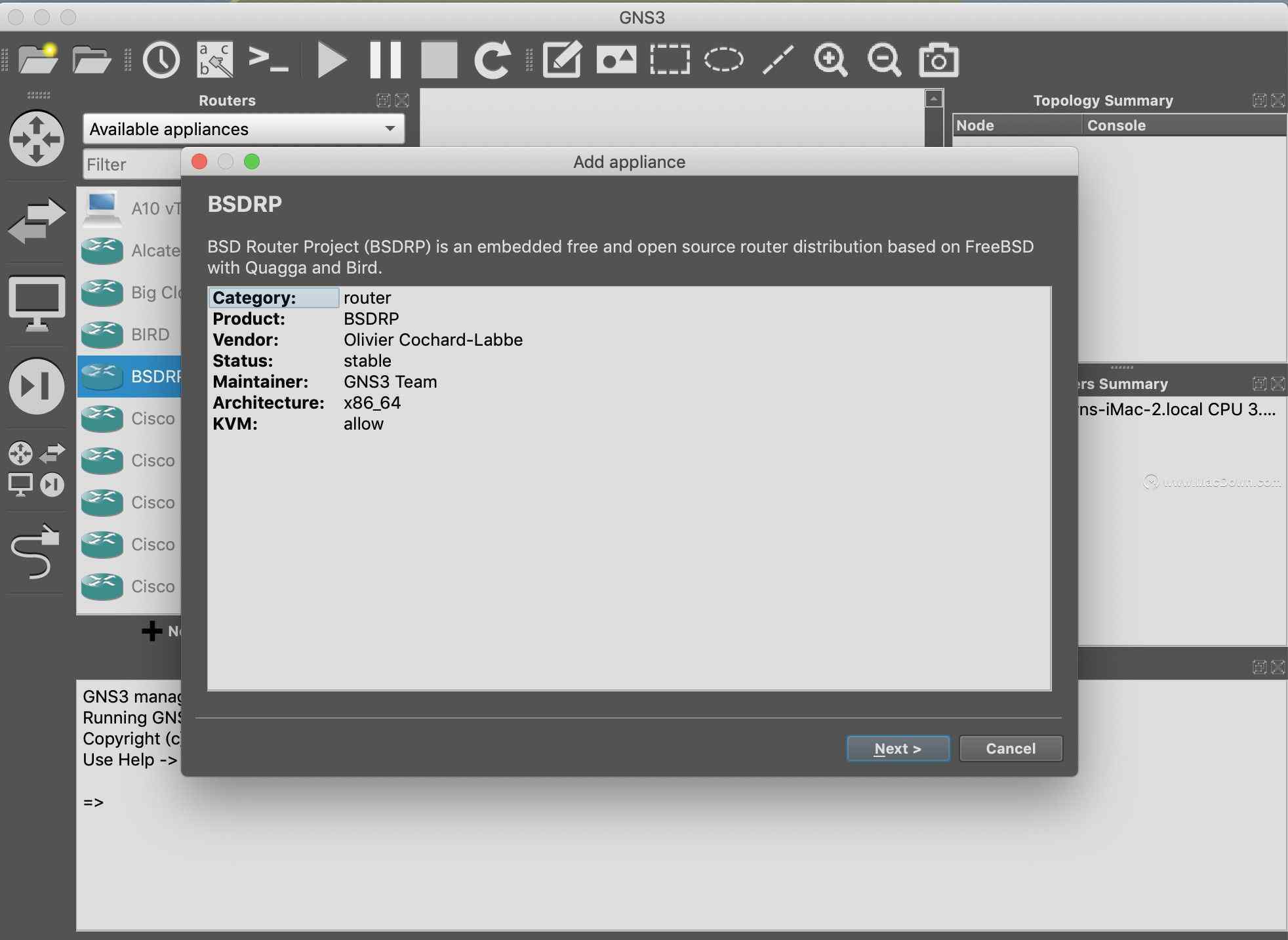This screenshot has height=940, width=1288.
Task: Select the highlighted BSDRP appliance row
Action: pyautogui.click(x=130, y=377)
